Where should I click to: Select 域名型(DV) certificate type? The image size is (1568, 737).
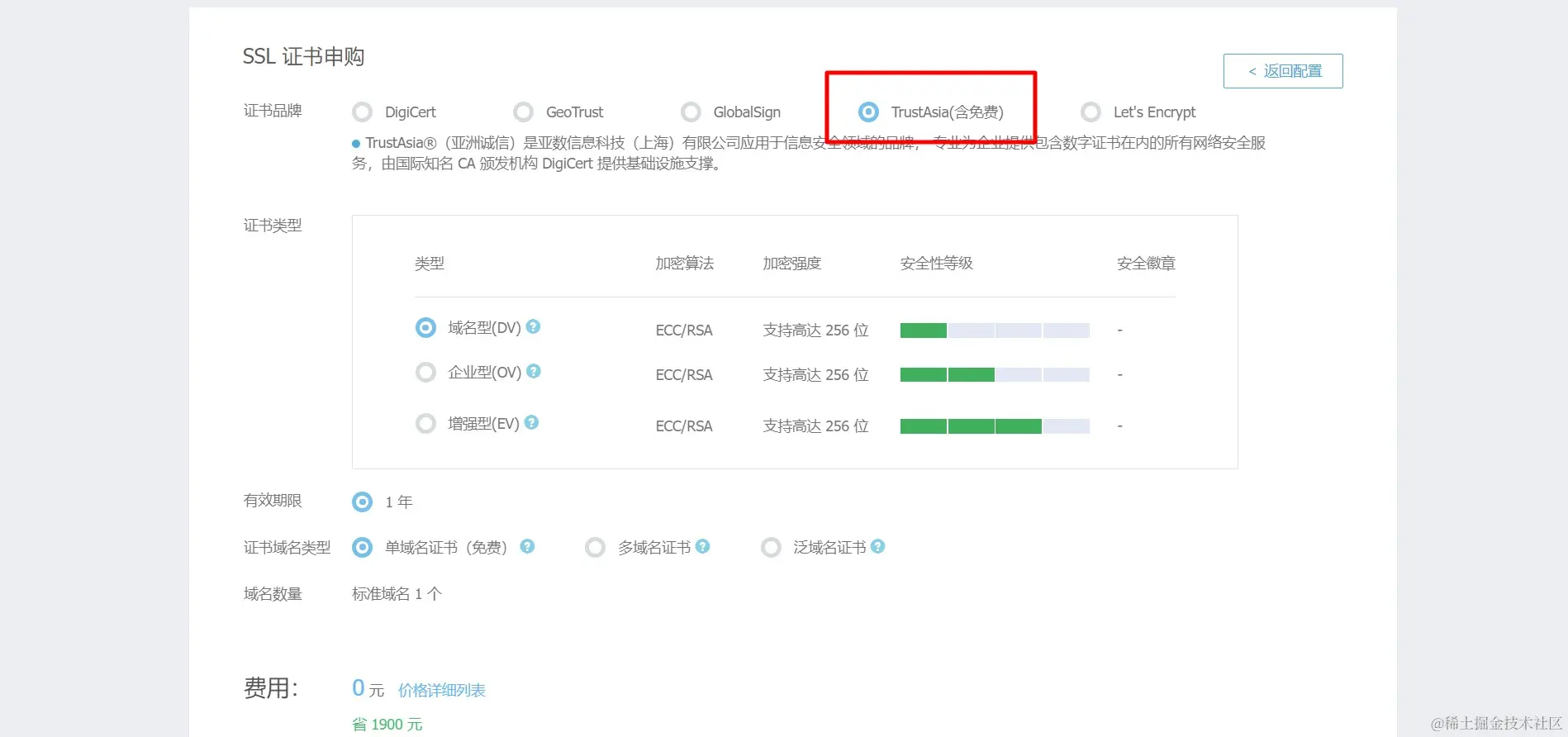coord(425,328)
